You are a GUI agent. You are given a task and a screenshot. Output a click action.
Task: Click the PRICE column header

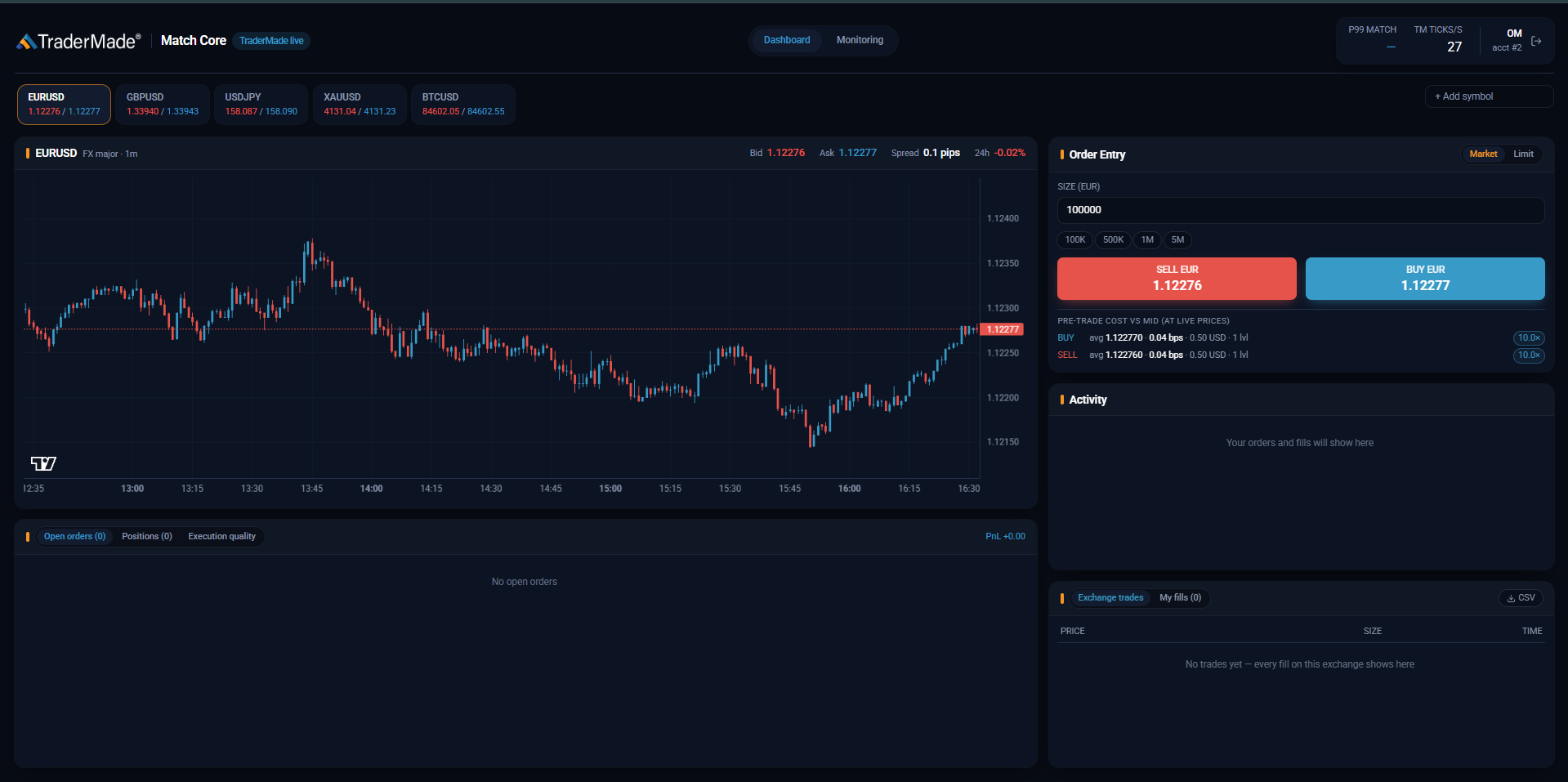click(1072, 632)
